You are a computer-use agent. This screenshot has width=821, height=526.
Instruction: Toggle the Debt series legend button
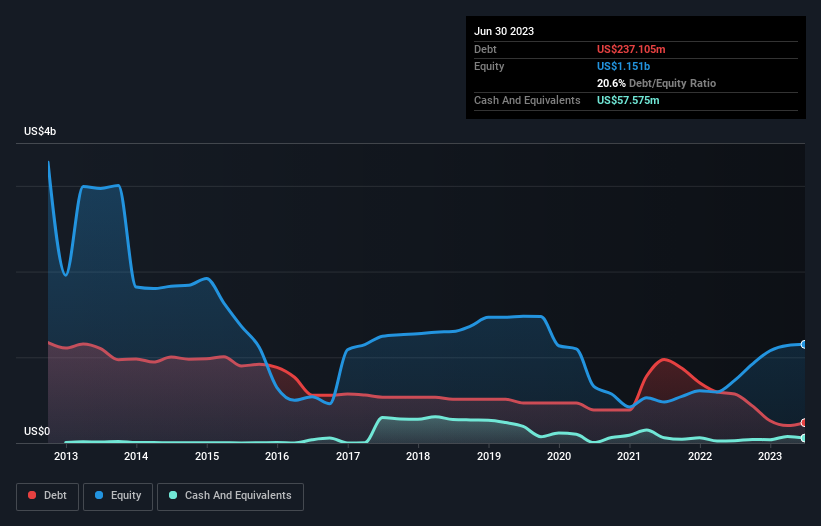click(x=47, y=496)
